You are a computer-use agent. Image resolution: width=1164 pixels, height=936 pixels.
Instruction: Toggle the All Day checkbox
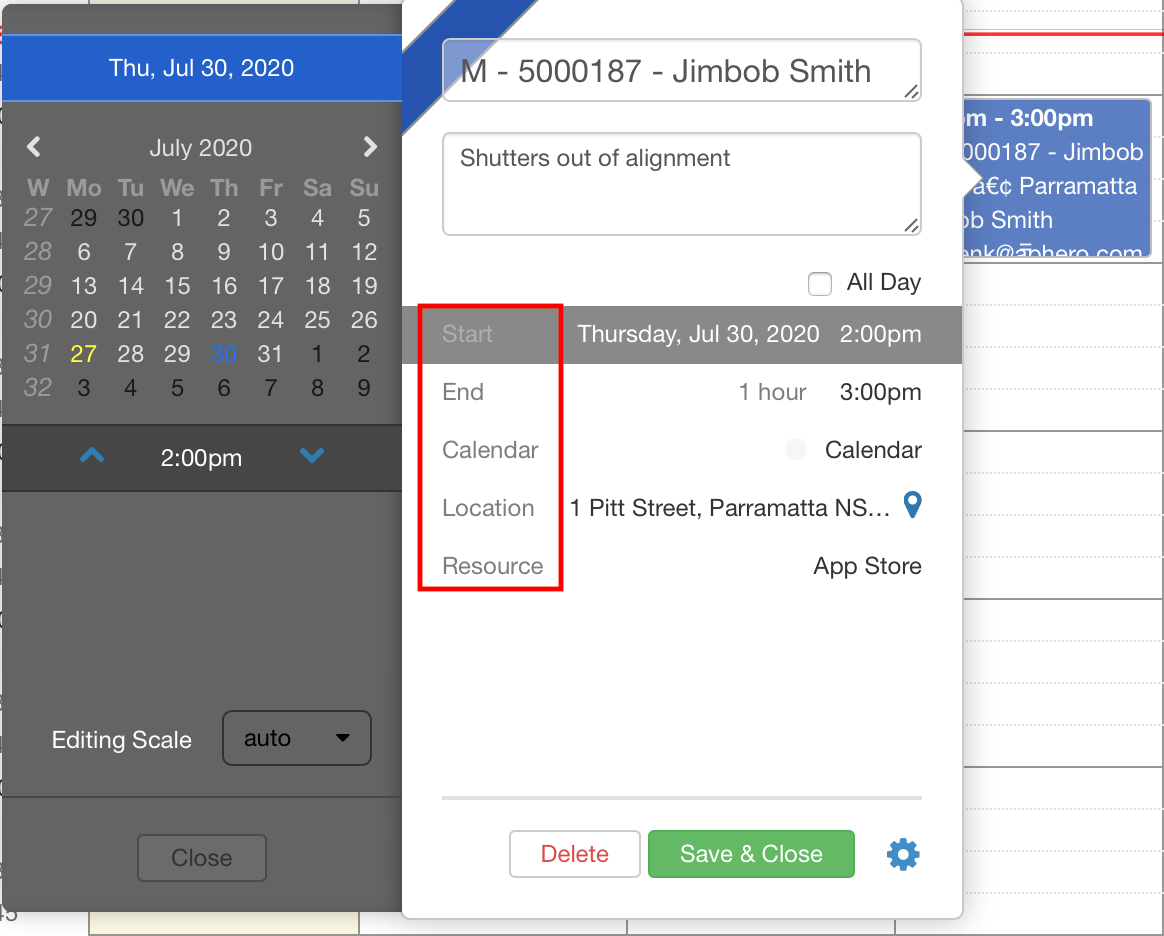point(820,284)
